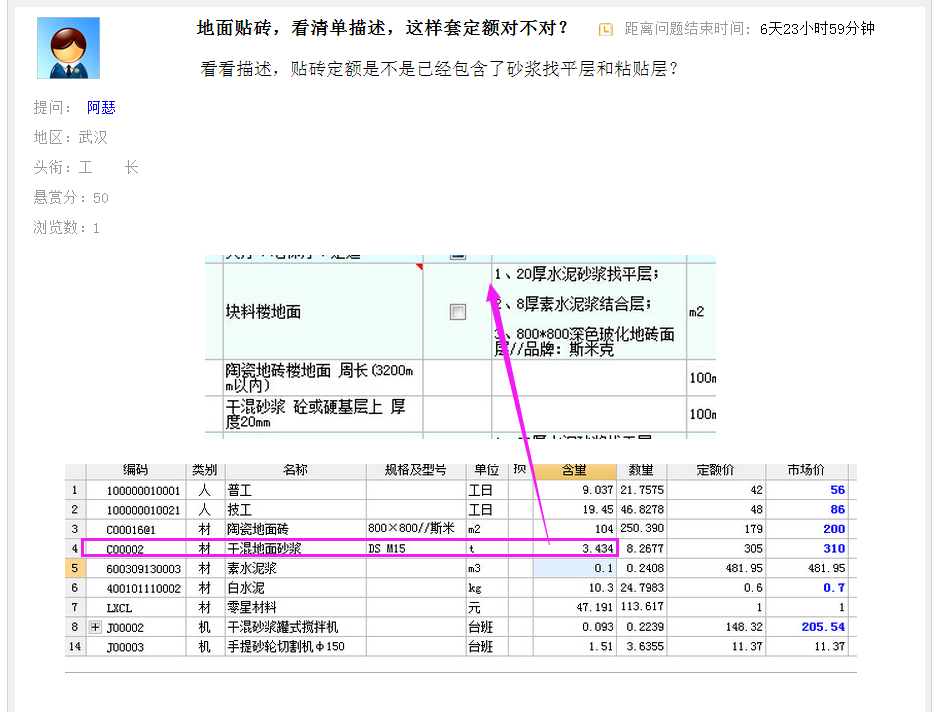This screenshot has width=942, height=712.
Task: Click the 规格及型号 column header
Action: pos(416,470)
